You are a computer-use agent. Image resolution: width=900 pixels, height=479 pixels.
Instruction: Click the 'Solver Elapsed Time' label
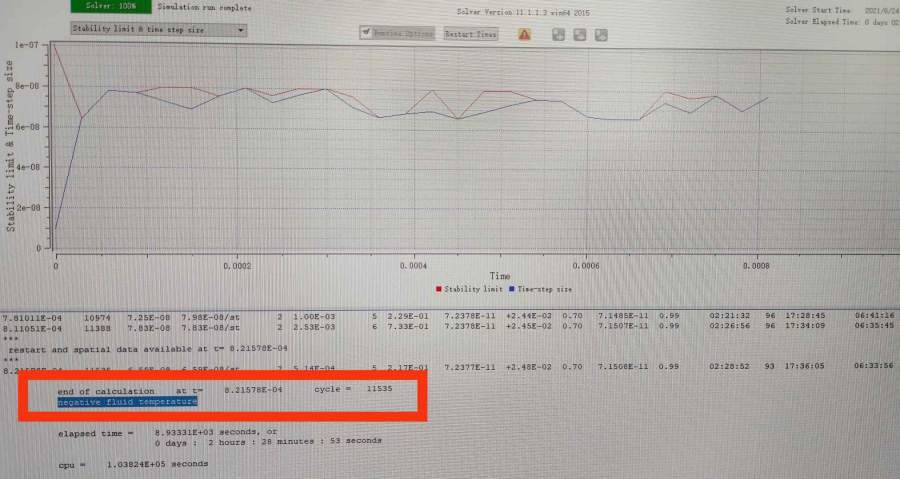pyautogui.click(x=822, y=21)
